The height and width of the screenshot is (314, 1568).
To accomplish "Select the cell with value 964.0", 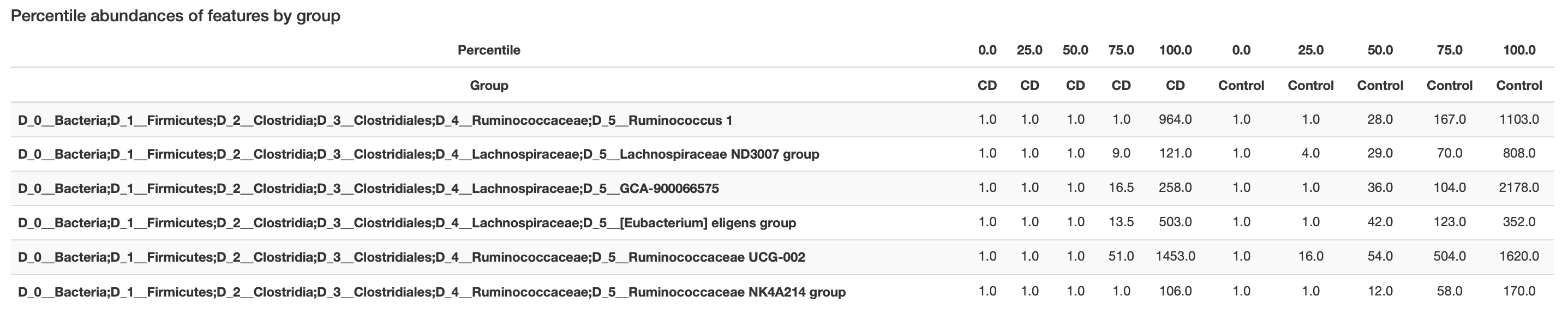I will 1175,120.
